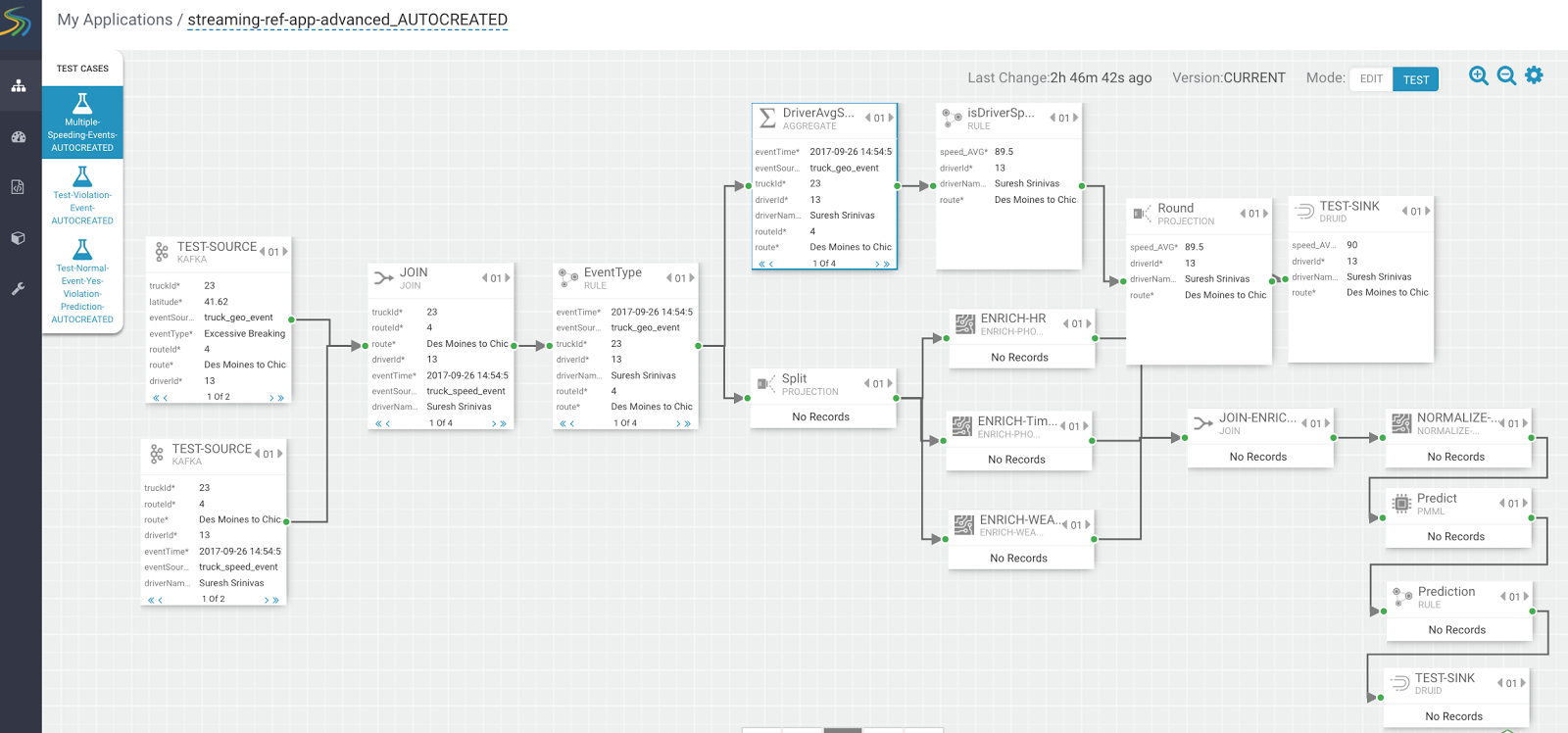Zoom in on the canvas with magnifier plus
Screen dimensions: 1568x733
click(x=1479, y=75)
